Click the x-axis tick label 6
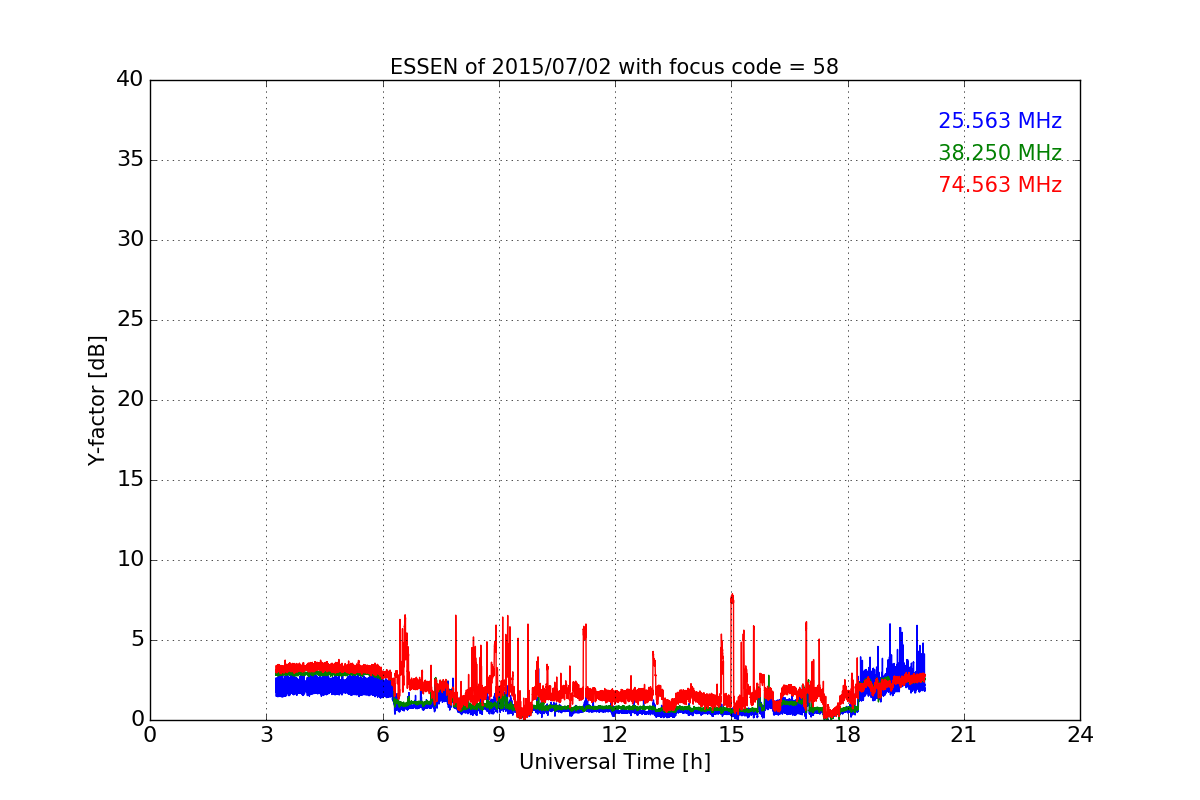This screenshot has height=800, width=1200. [x=383, y=734]
